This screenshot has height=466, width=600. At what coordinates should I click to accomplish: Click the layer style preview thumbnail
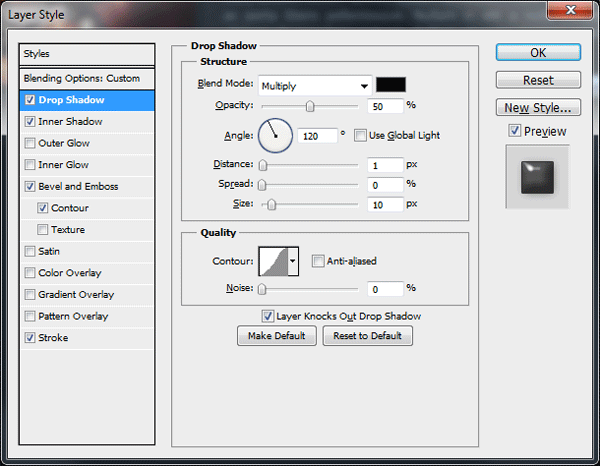click(x=537, y=177)
